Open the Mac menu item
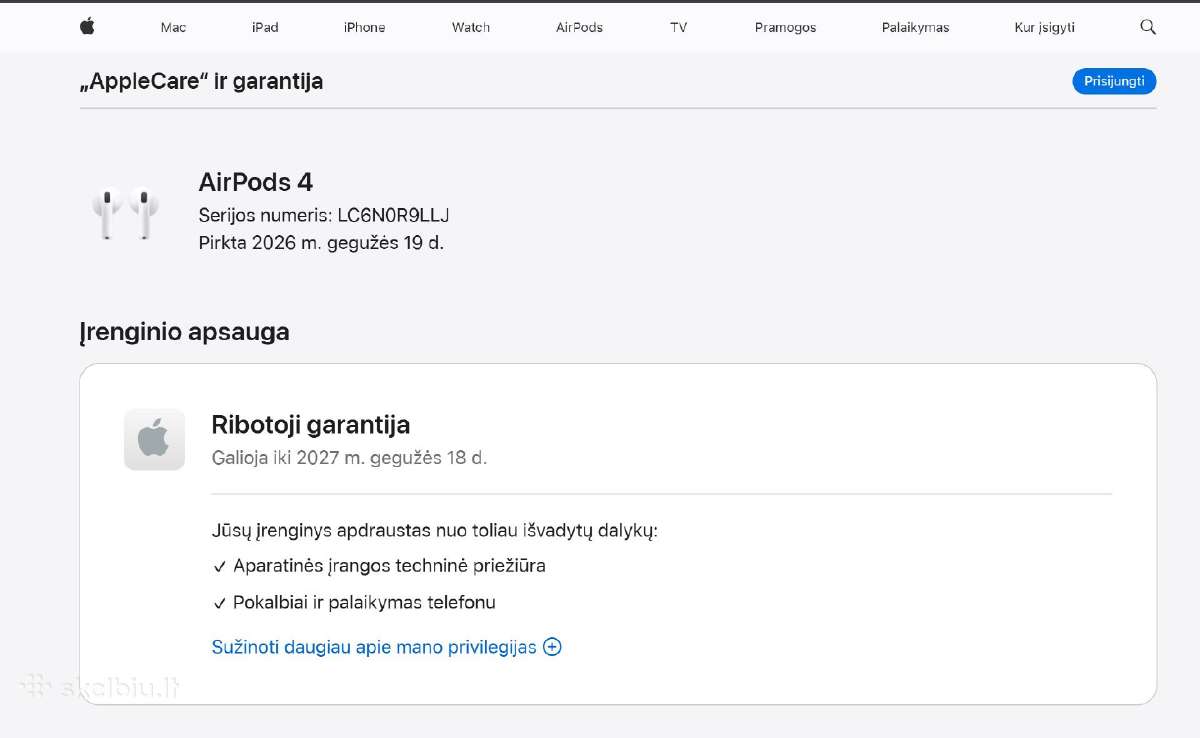1200x738 pixels. [173, 28]
